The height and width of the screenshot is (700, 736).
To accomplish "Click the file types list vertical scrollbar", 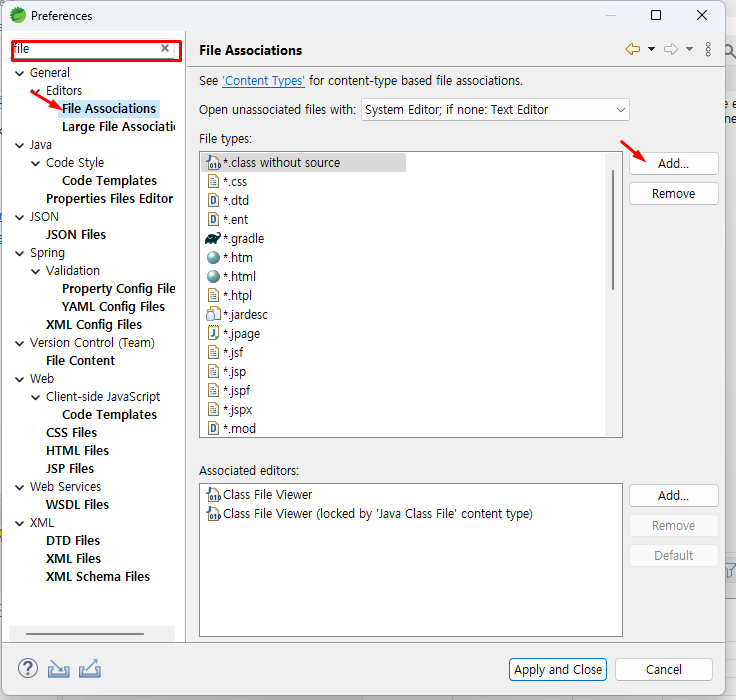I will (613, 230).
